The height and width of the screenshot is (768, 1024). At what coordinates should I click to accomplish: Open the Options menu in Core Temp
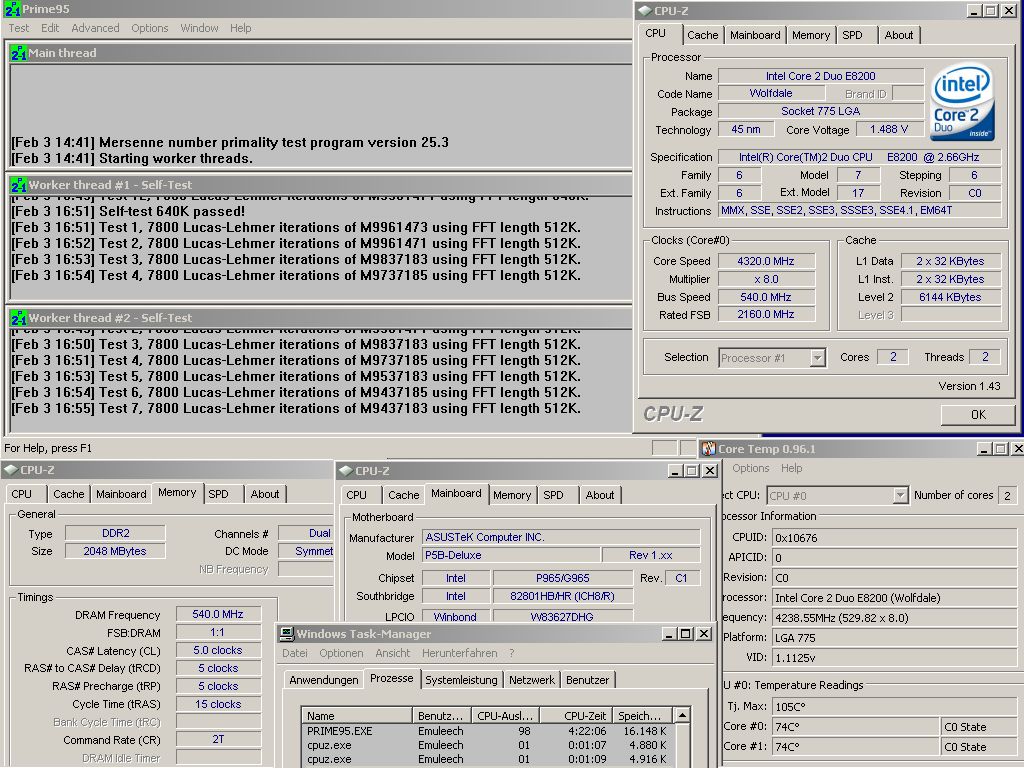[x=750, y=468]
